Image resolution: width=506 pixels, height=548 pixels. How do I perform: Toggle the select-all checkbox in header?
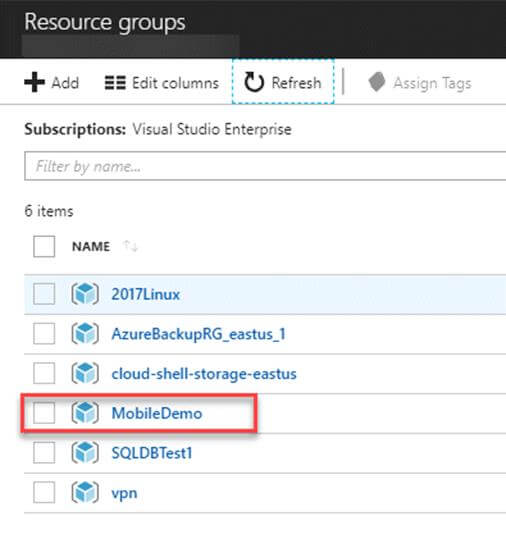pyautogui.click(x=44, y=246)
